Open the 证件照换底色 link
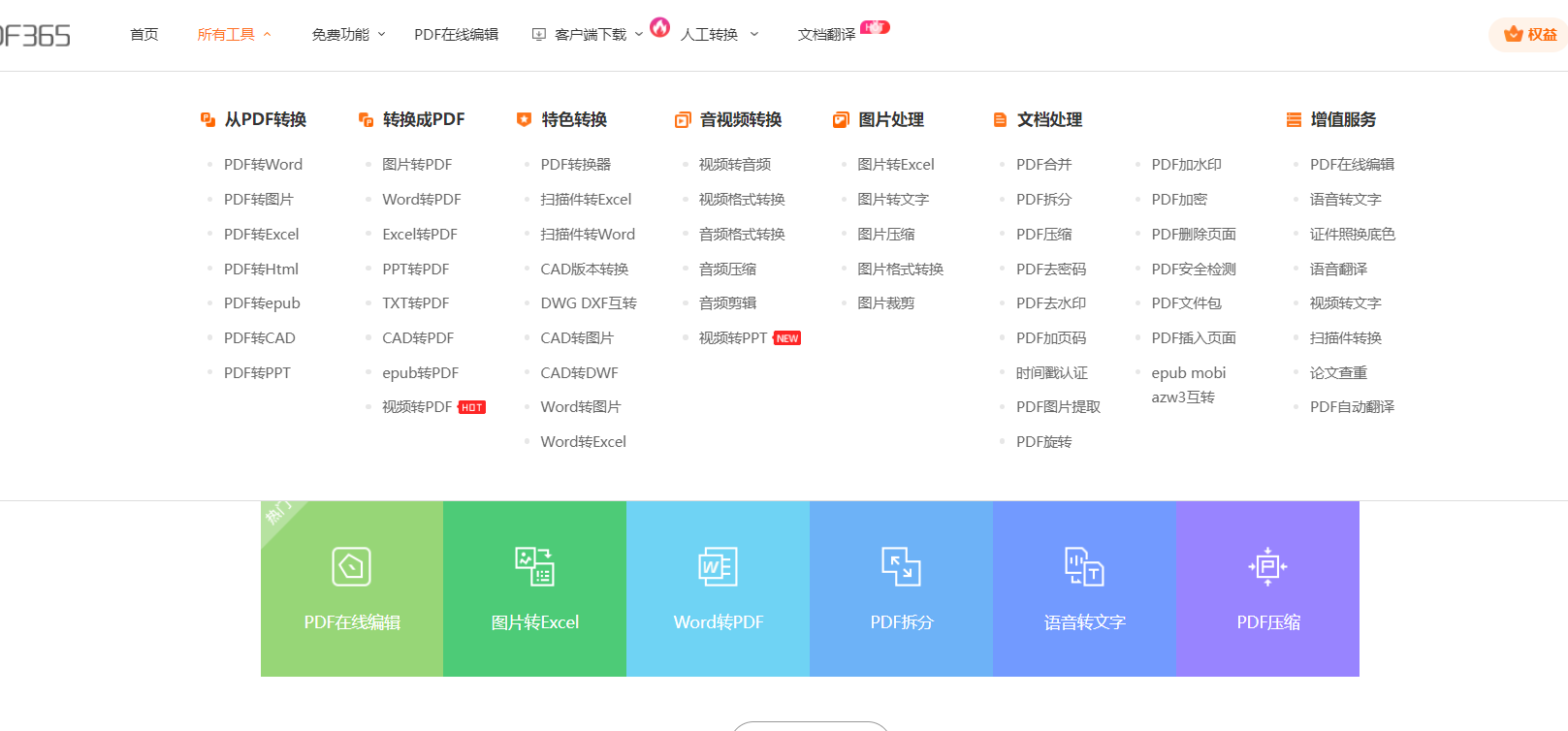This screenshot has height=731, width=1568. tap(1352, 235)
